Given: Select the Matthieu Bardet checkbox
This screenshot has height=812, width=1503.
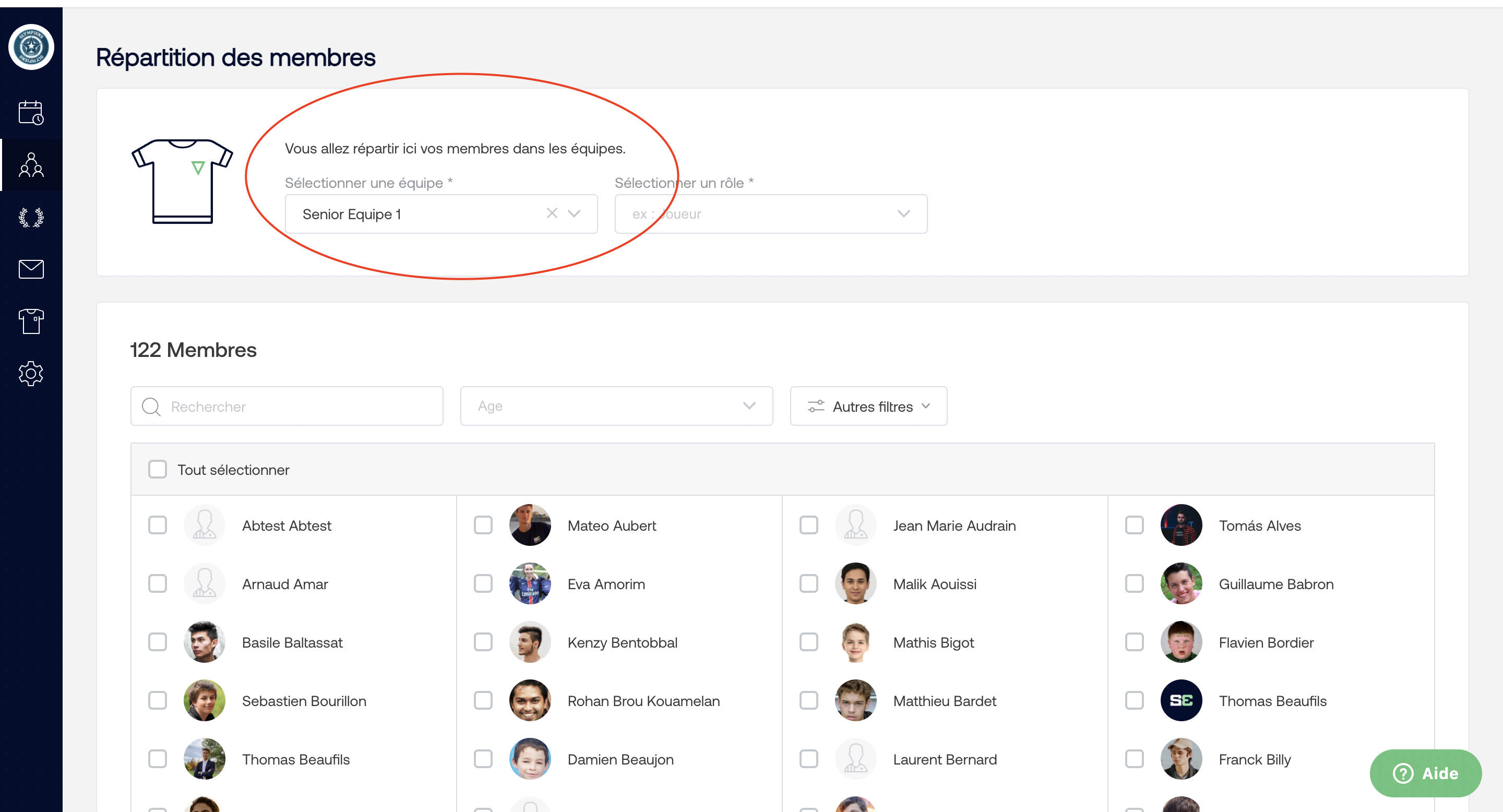Looking at the screenshot, I should pos(809,700).
